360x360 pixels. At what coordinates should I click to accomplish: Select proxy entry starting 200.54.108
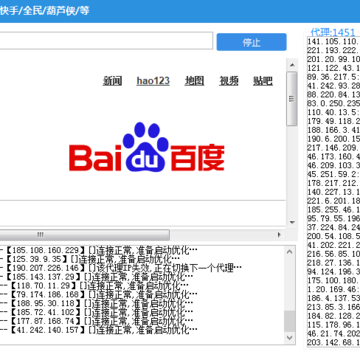pyautogui.click(x=333, y=236)
